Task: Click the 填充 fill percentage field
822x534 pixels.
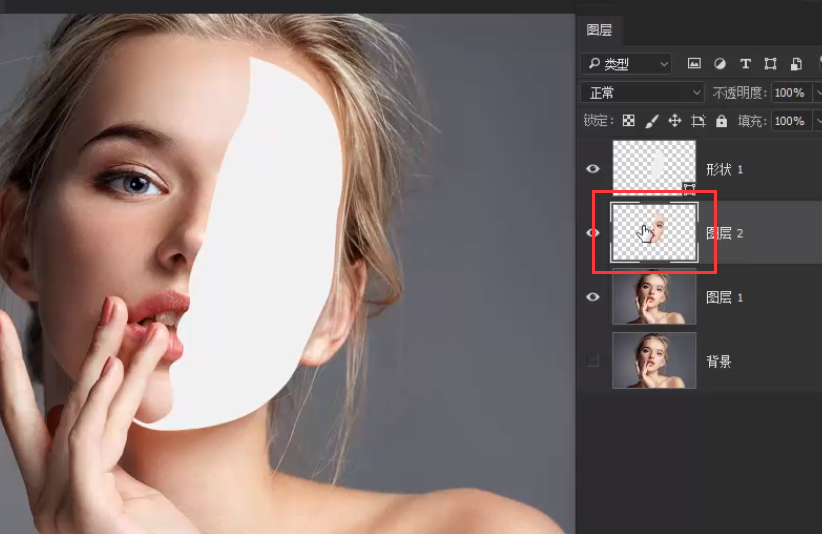Action: pyautogui.click(x=788, y=121)
